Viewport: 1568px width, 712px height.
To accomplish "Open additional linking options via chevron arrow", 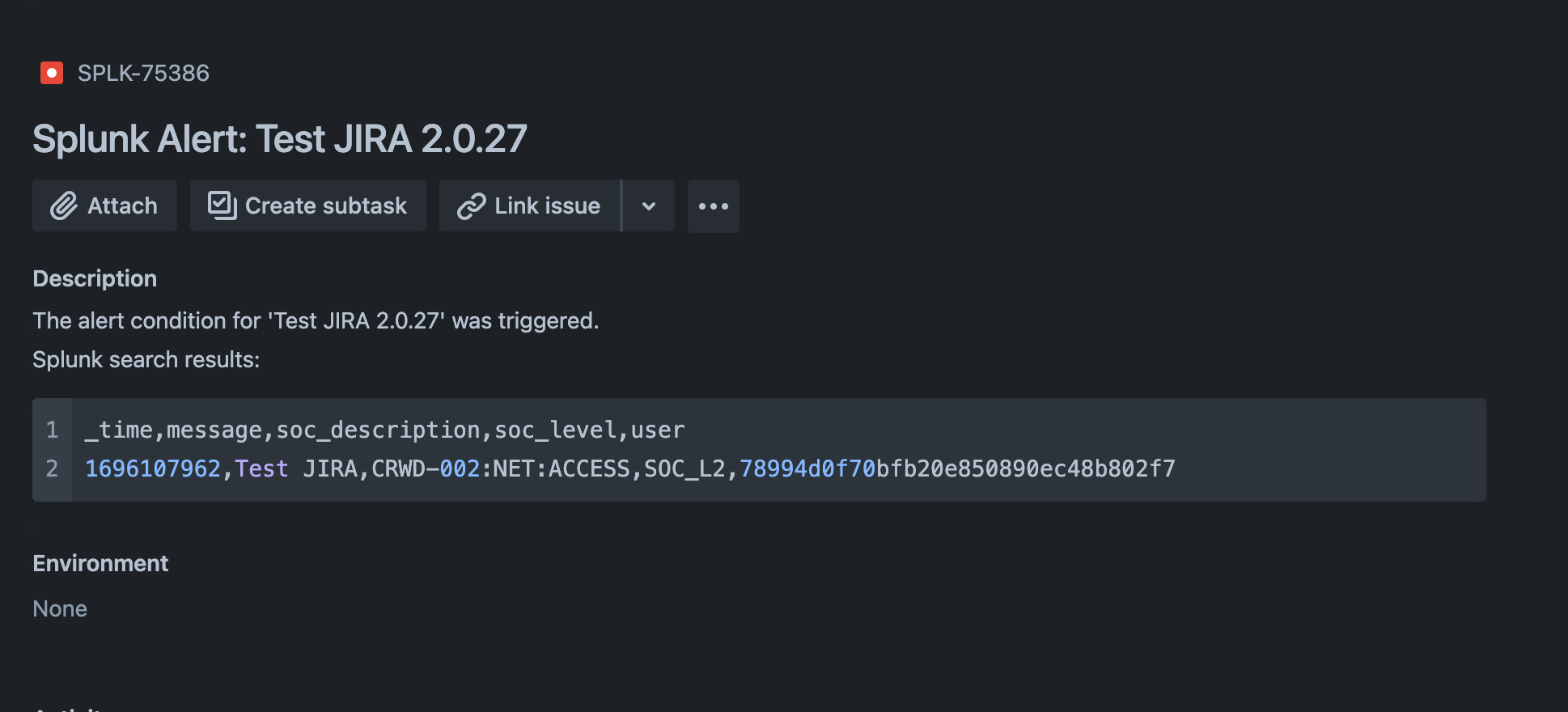I will (647, 206).
